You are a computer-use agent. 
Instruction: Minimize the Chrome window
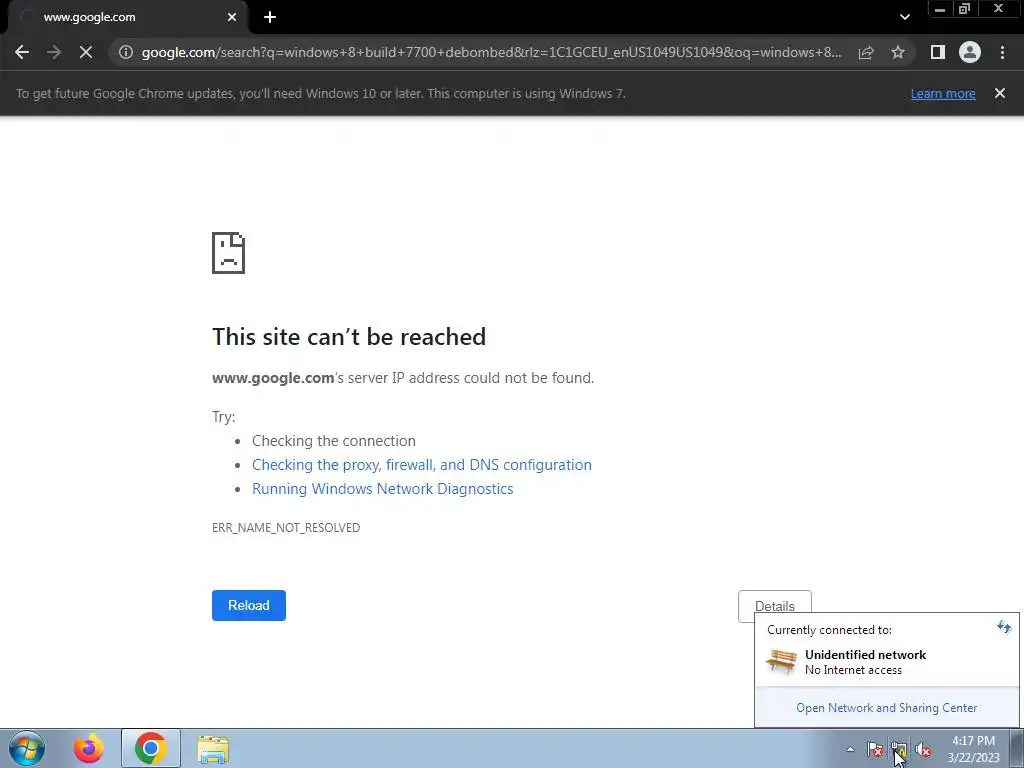940,9
